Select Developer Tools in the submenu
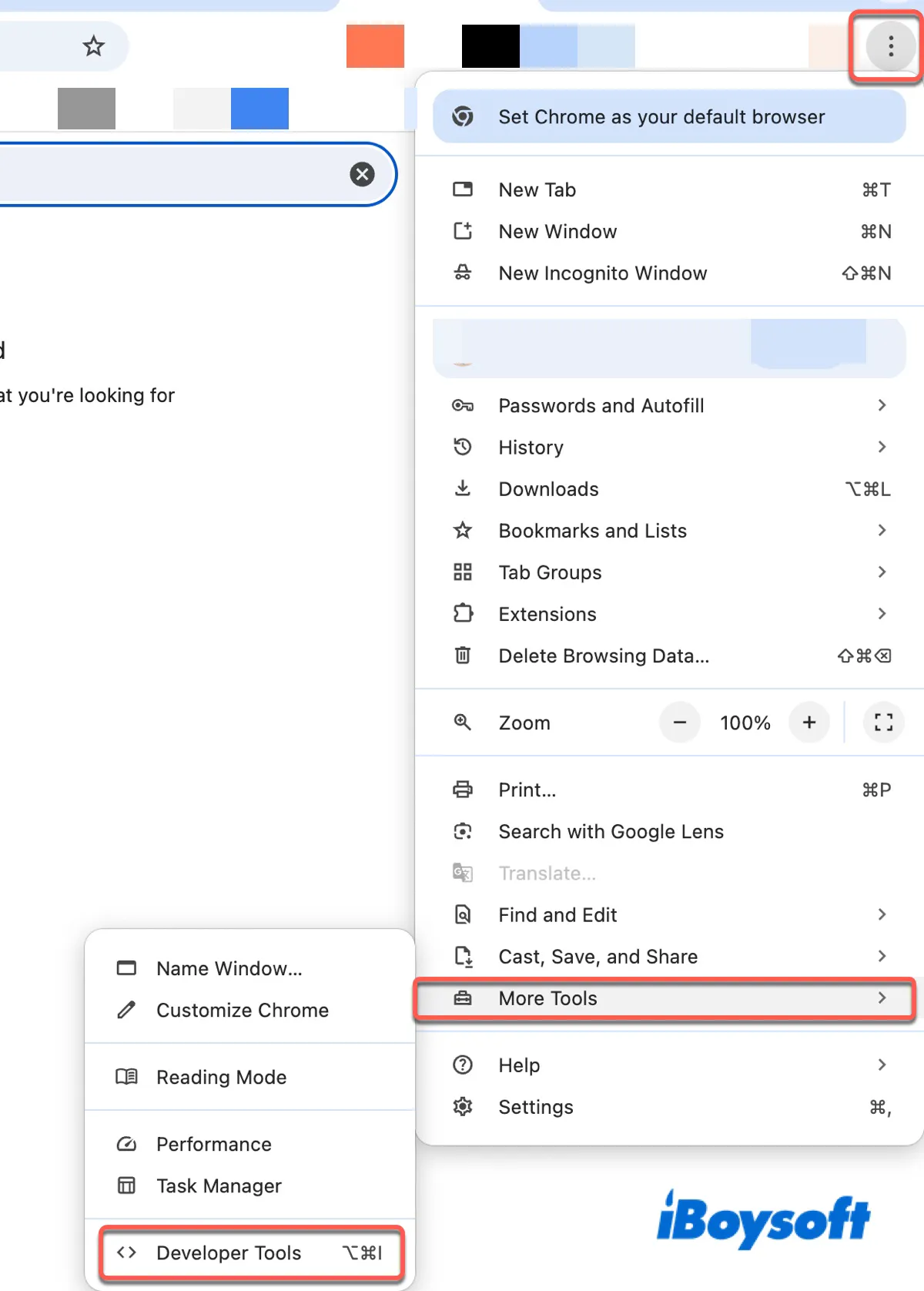The width and height of the screenshot is (924, 1291). click(252, 1252)
